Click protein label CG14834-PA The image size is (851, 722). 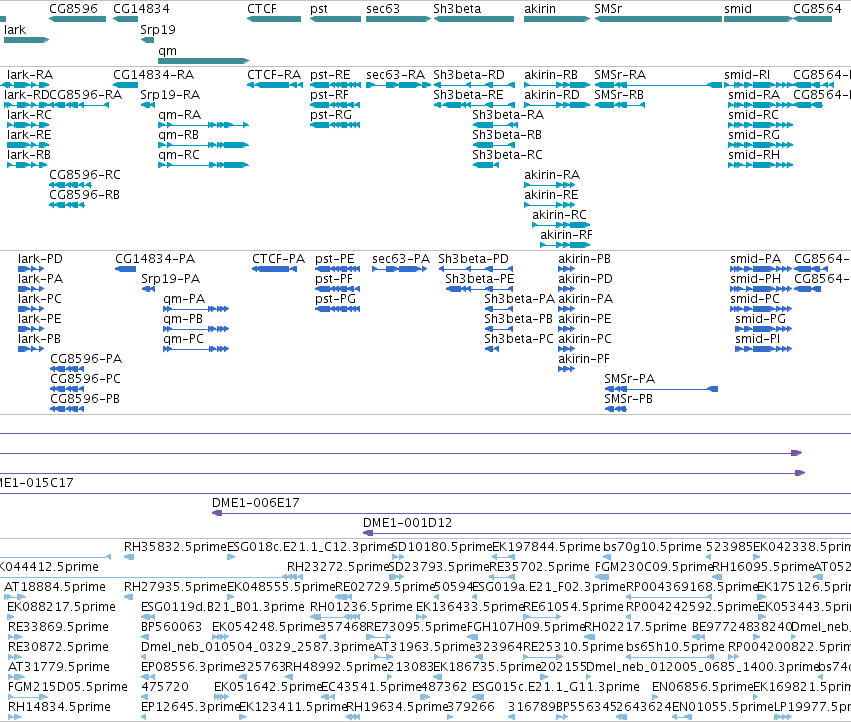(155, 259)
